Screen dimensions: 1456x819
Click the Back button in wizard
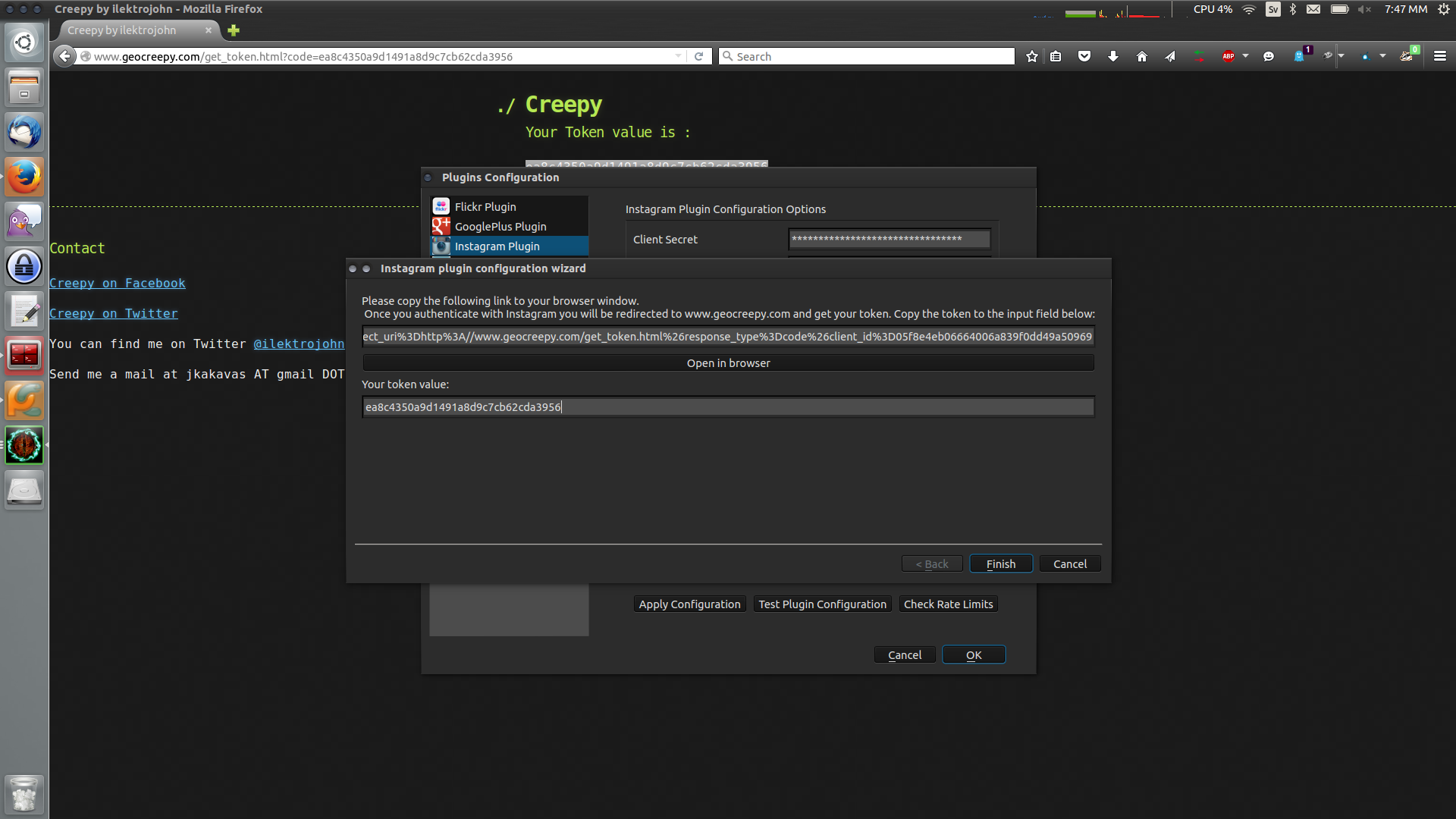(x=931, y=563)
